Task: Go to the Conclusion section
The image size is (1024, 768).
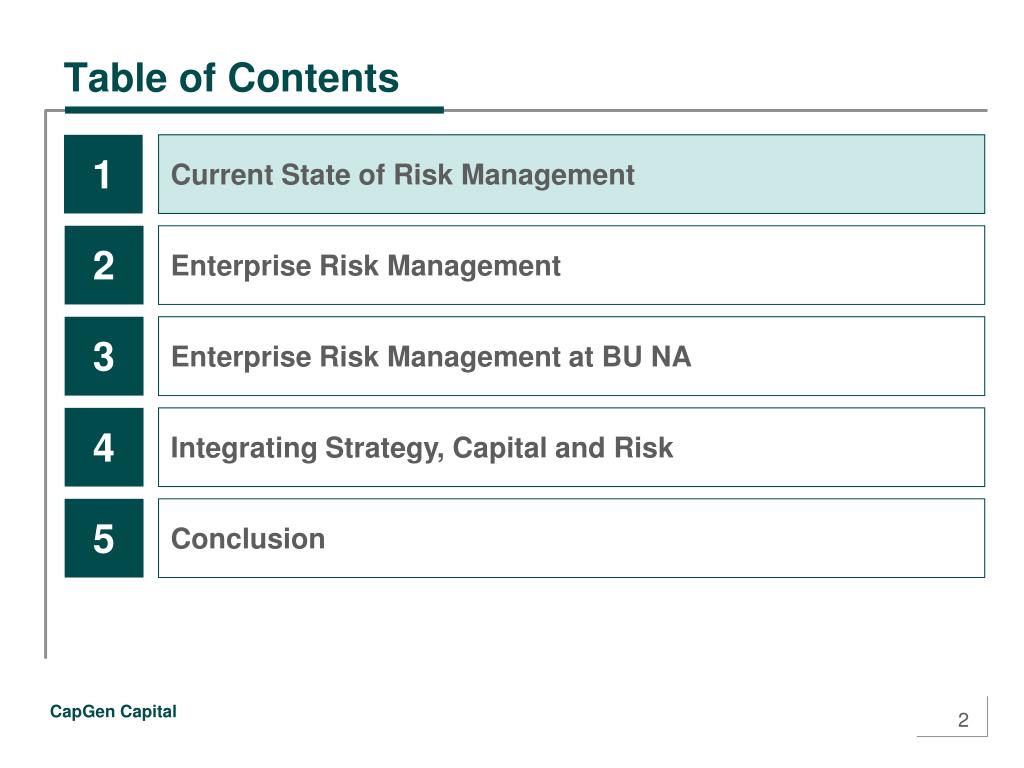Action: point(248,539)
